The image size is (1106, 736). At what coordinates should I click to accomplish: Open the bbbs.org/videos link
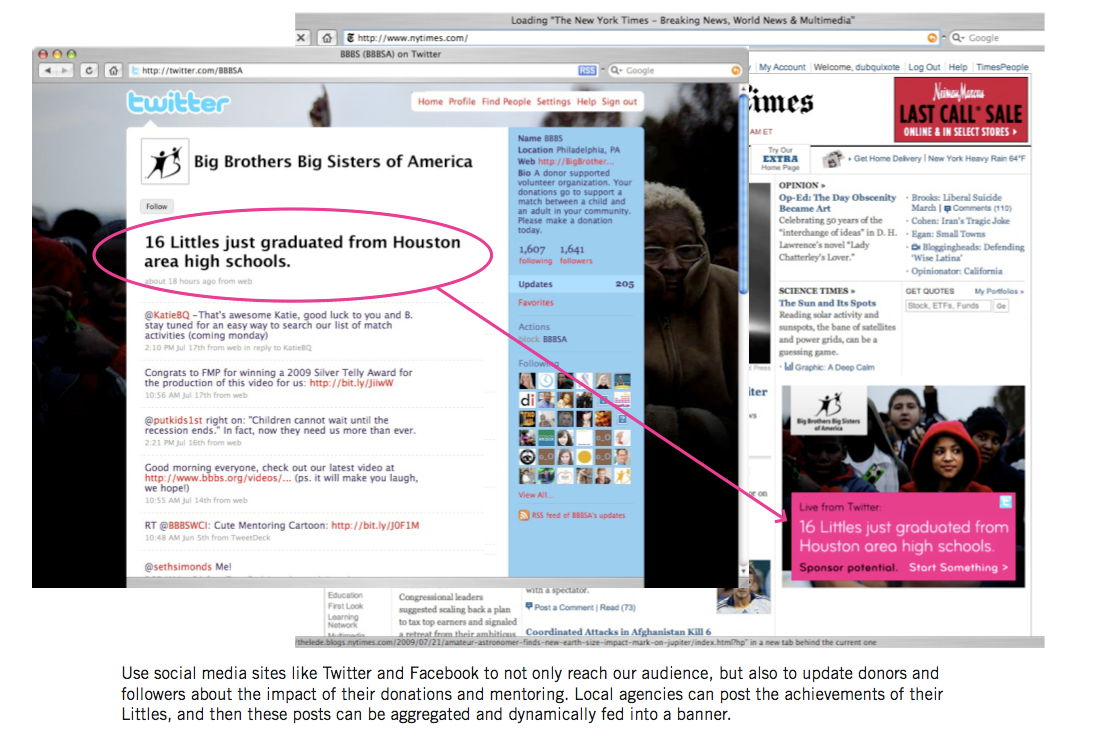click(218, 478)
